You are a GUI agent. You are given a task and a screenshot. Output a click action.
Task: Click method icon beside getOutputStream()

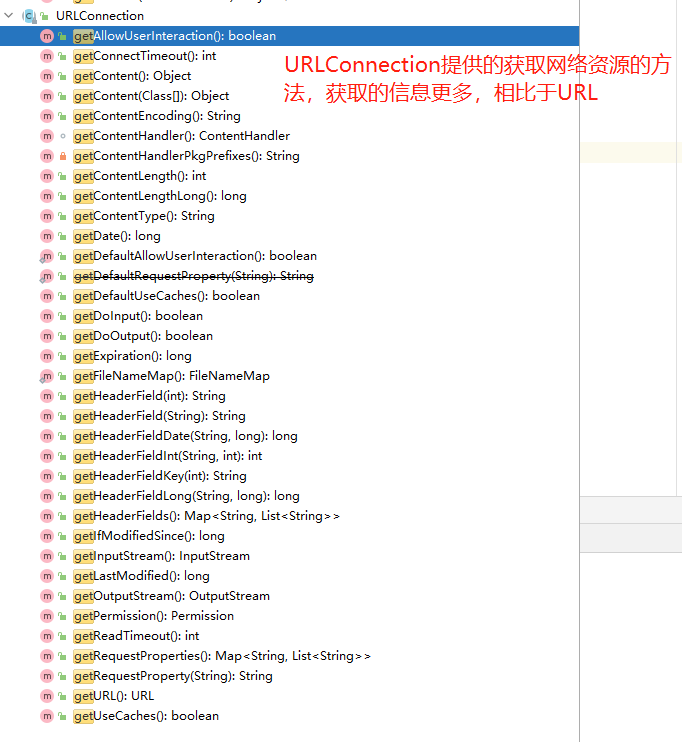[x=47, y=596]
